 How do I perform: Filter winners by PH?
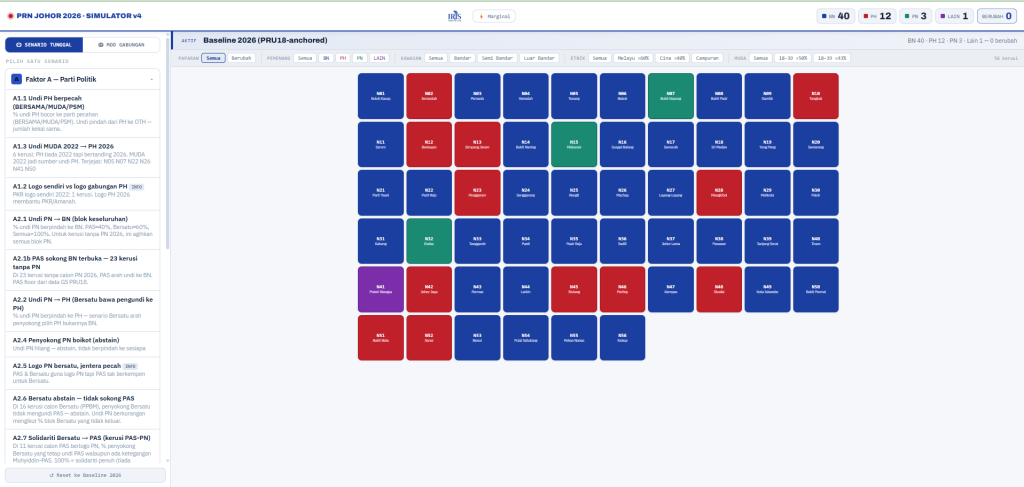(x=343, y=58)
